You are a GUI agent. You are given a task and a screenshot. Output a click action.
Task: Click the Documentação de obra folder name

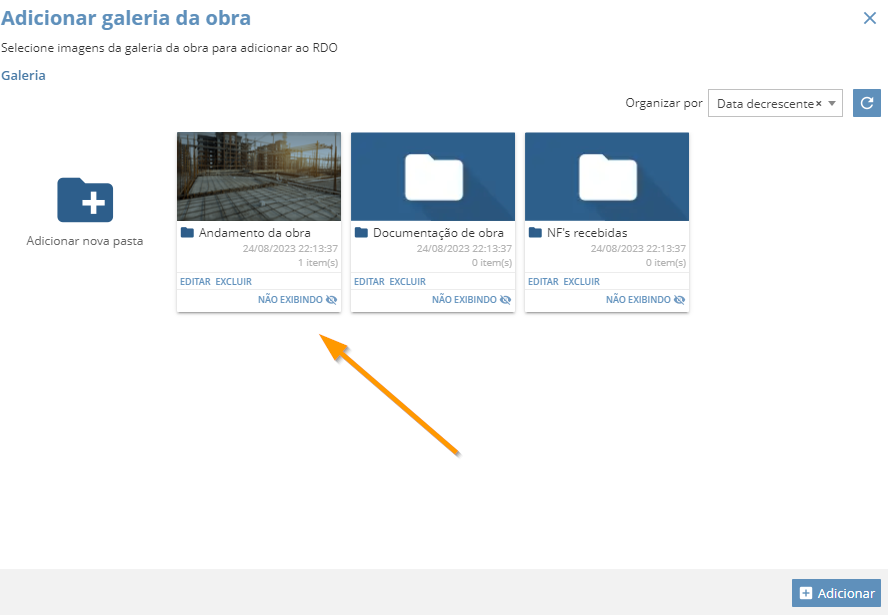[x=438, y=233]
